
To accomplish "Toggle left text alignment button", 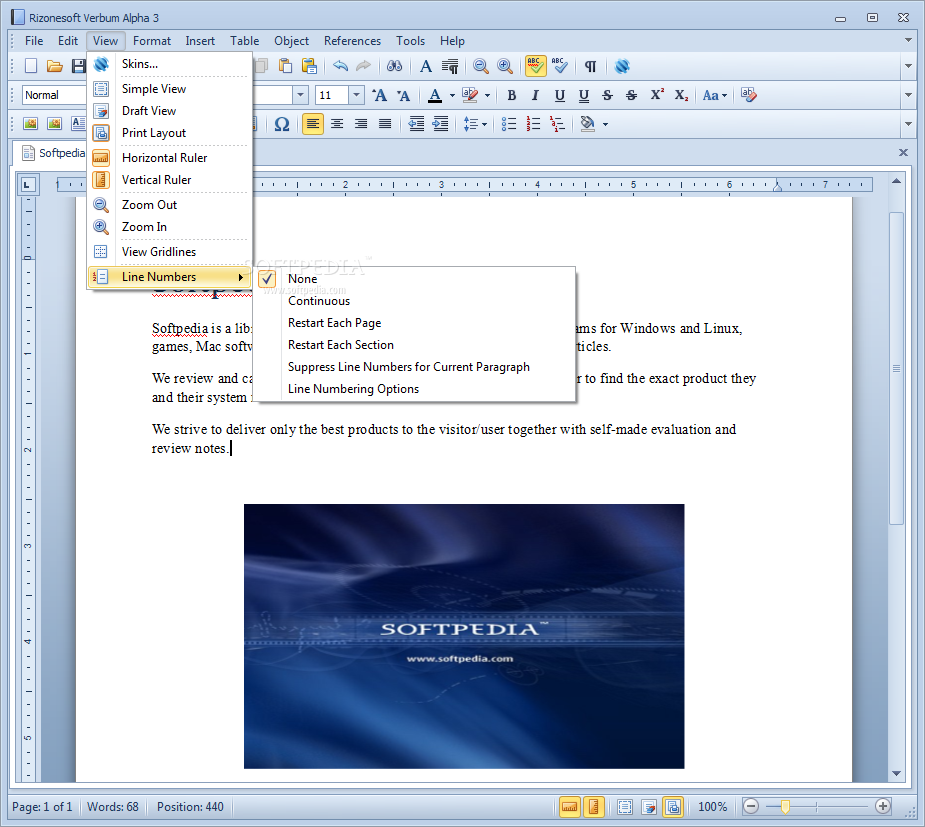I will pyautogui.click(x=313, y=124).
